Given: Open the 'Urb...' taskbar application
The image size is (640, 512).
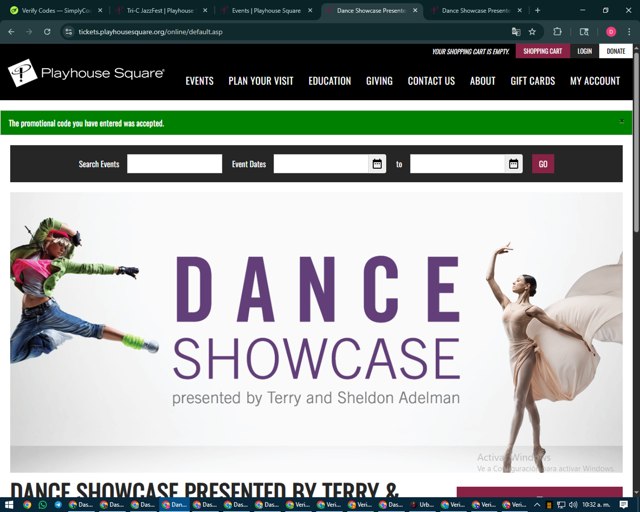Looking at the screenshot, I should click(422, 505).
